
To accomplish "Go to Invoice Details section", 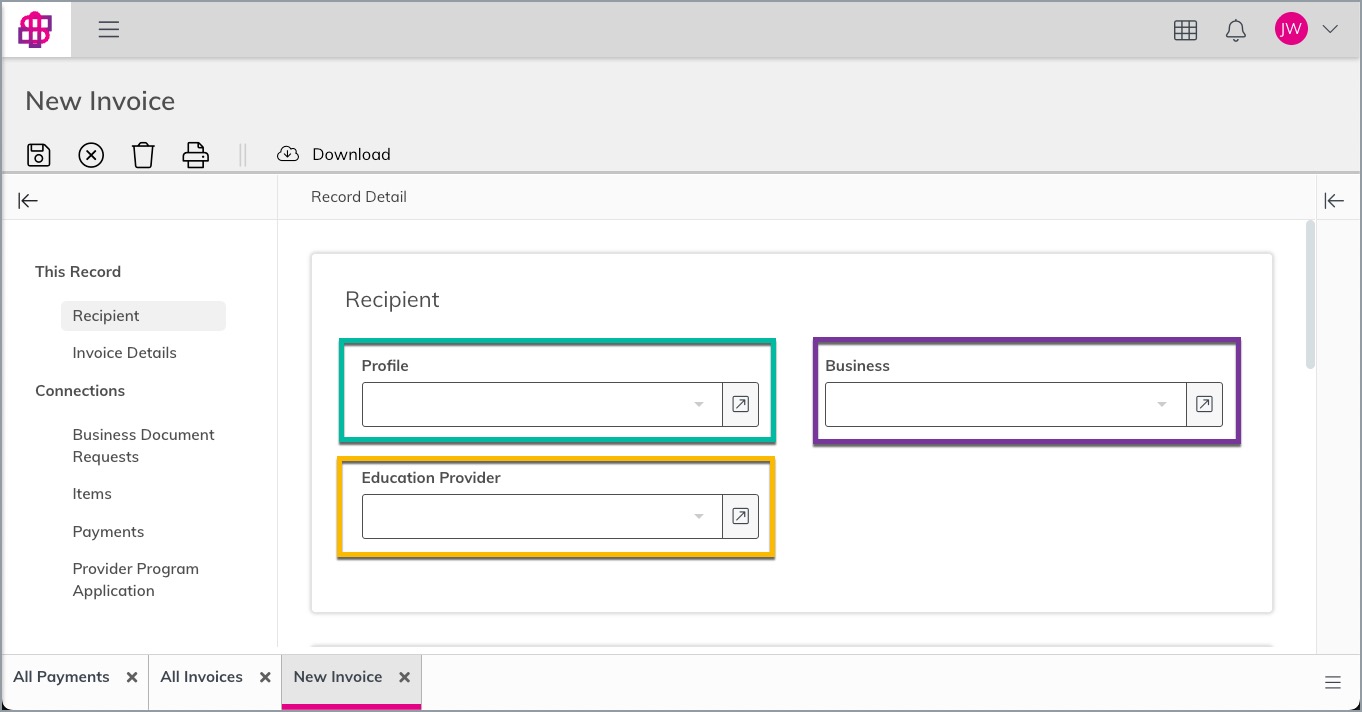I will (124, 353).
